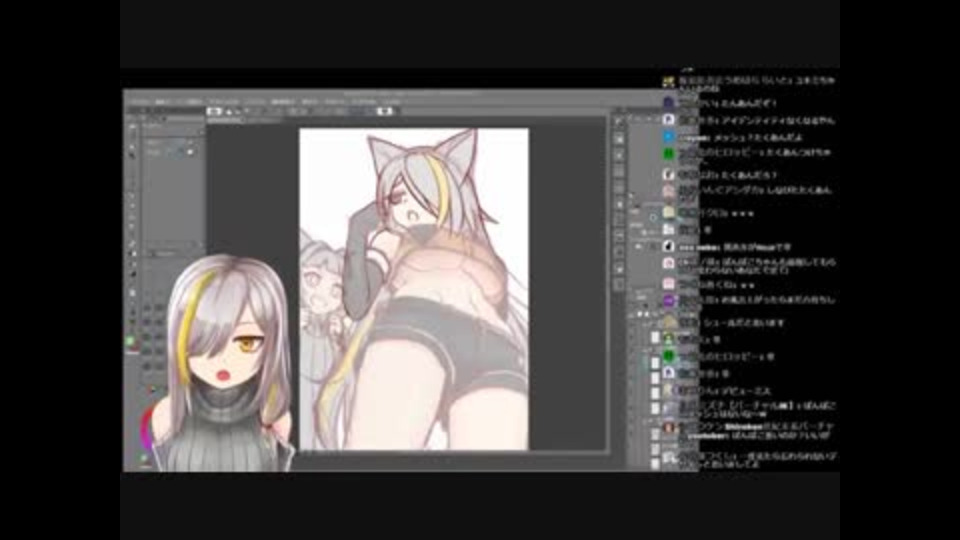Open the 編集 (Edit) menu

(x=163, y=102)
